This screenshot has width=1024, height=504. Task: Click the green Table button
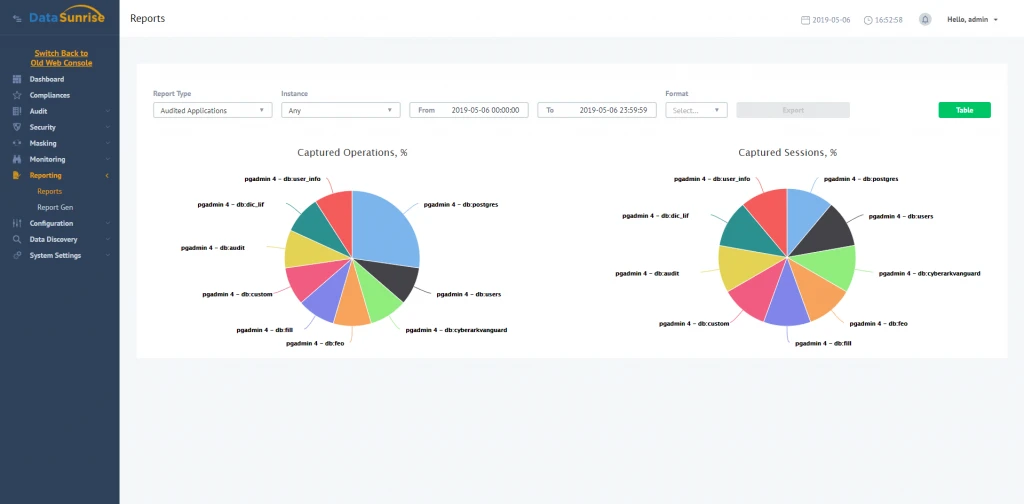(x=964, y=110)
